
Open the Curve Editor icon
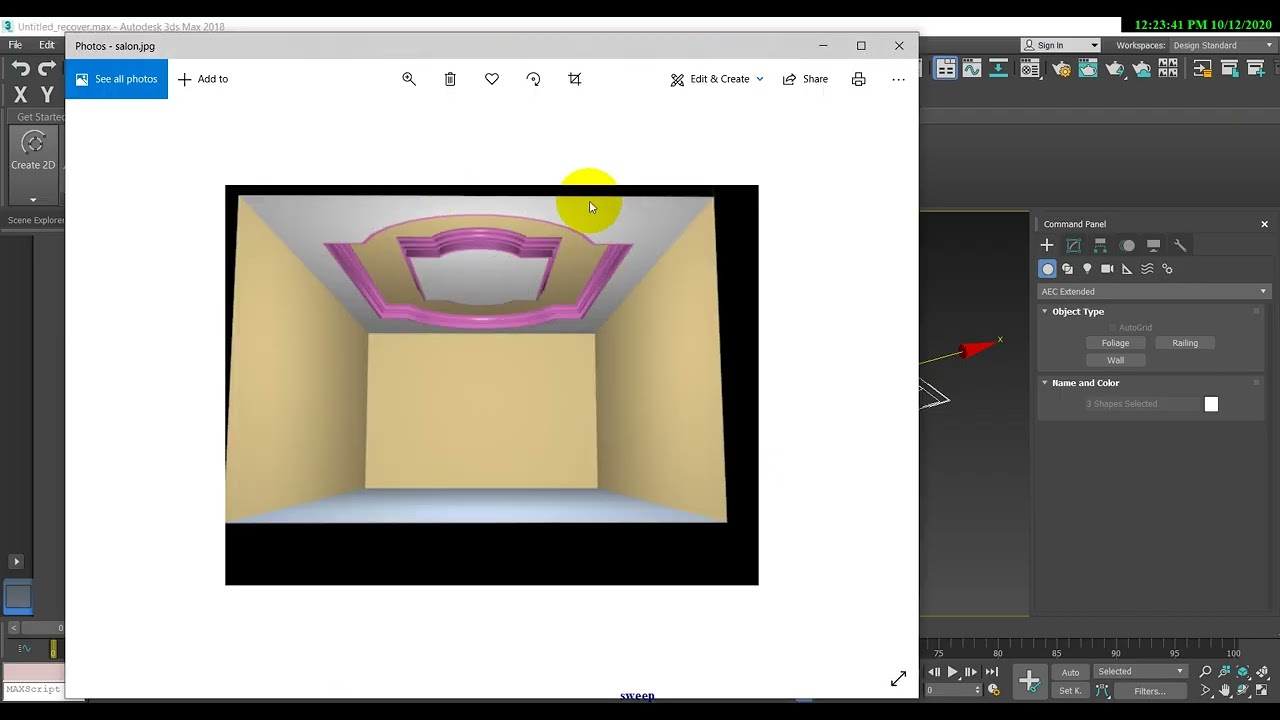971,68
